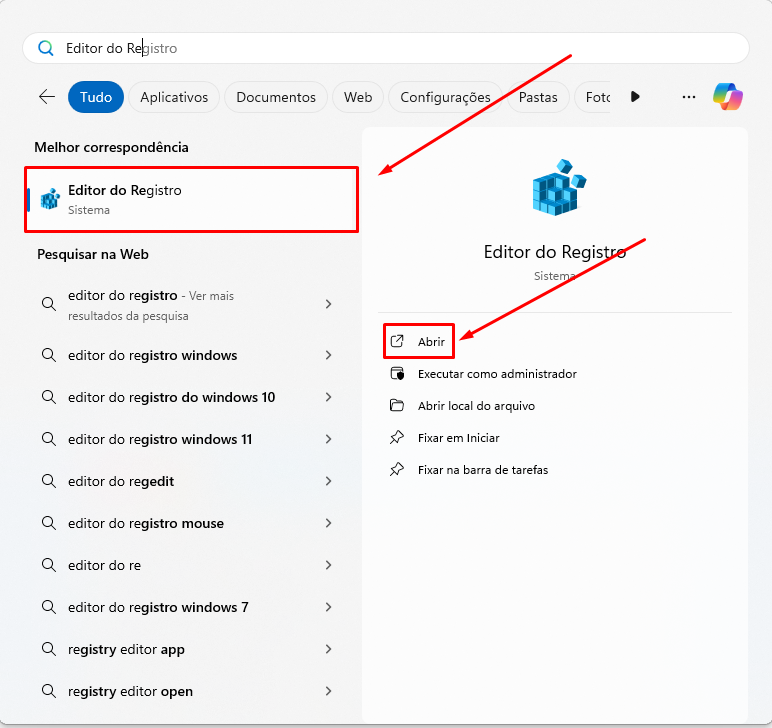
Task: Click search icon beside editor do re
Action: tap(48, 565)
